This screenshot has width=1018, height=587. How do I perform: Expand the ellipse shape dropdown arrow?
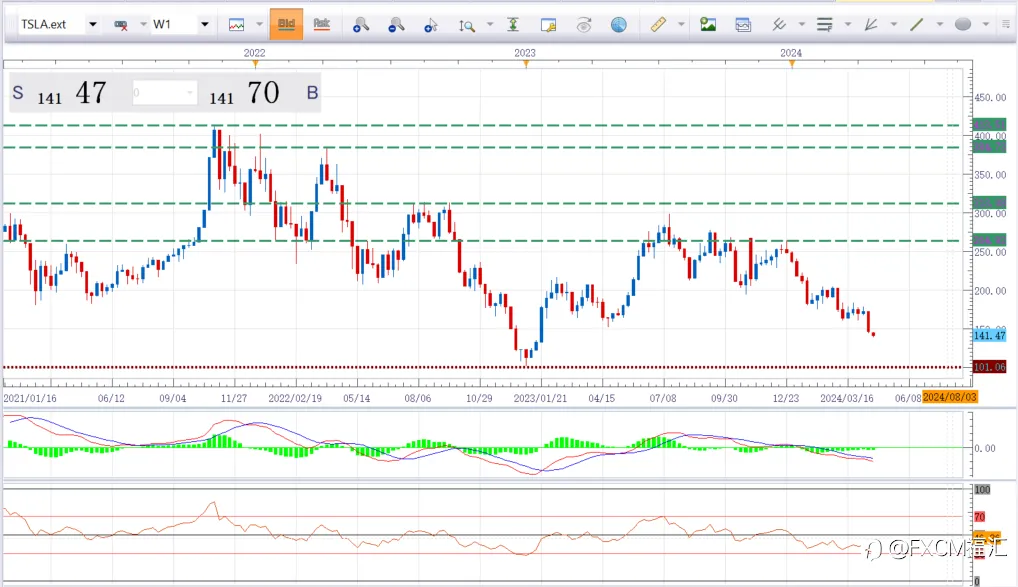[x=986, y=25]
